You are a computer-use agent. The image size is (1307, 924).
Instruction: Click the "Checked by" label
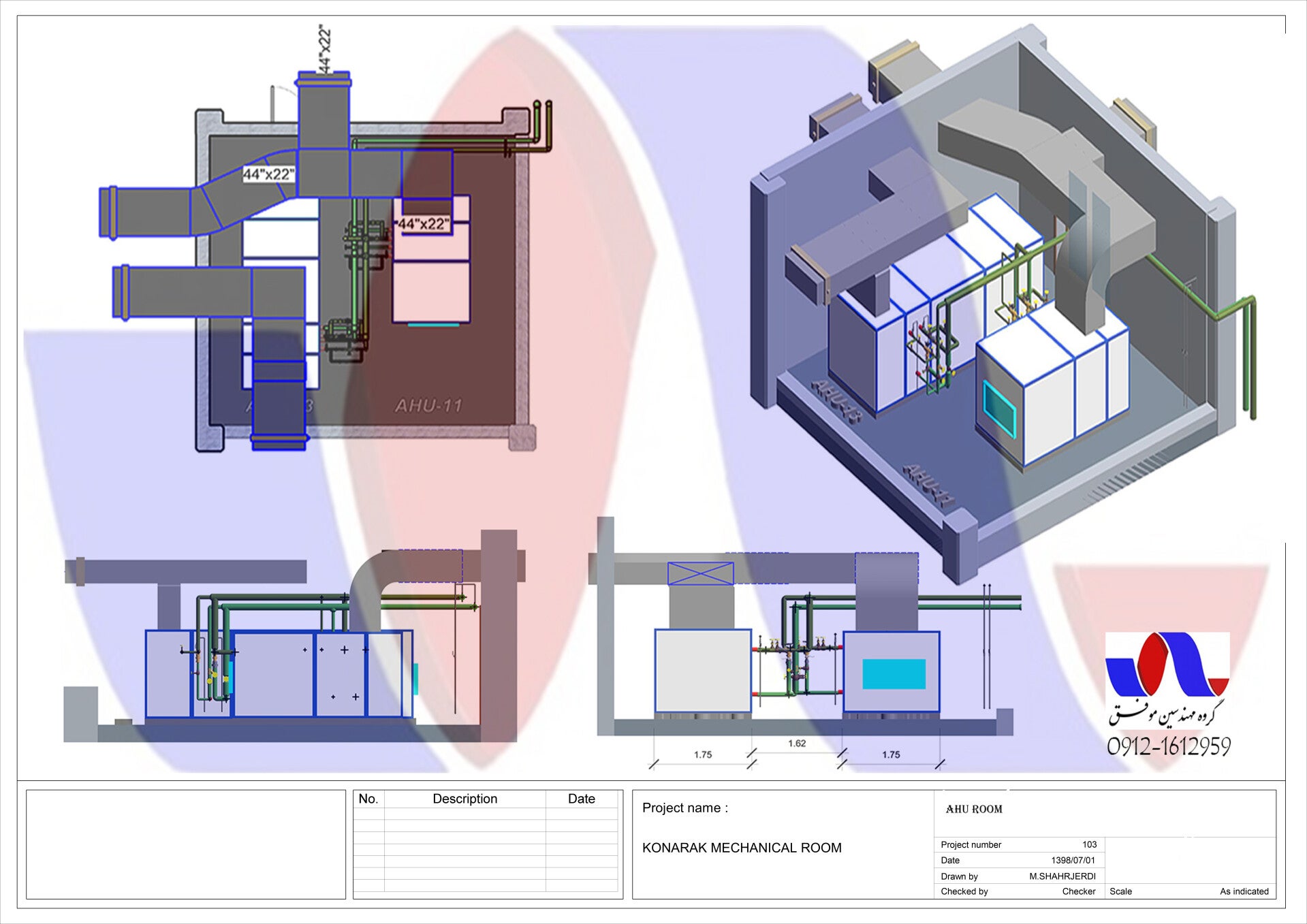[x=964, y=891]
